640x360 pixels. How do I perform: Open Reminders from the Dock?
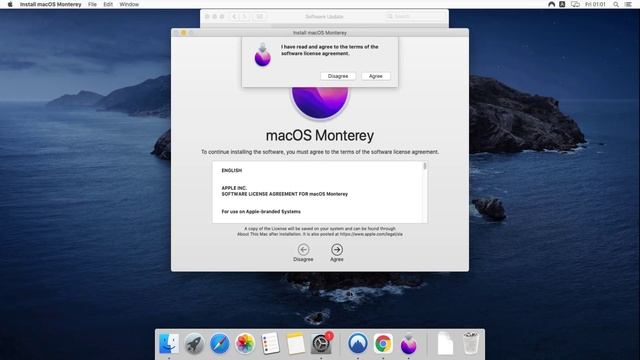coord(270,343)
